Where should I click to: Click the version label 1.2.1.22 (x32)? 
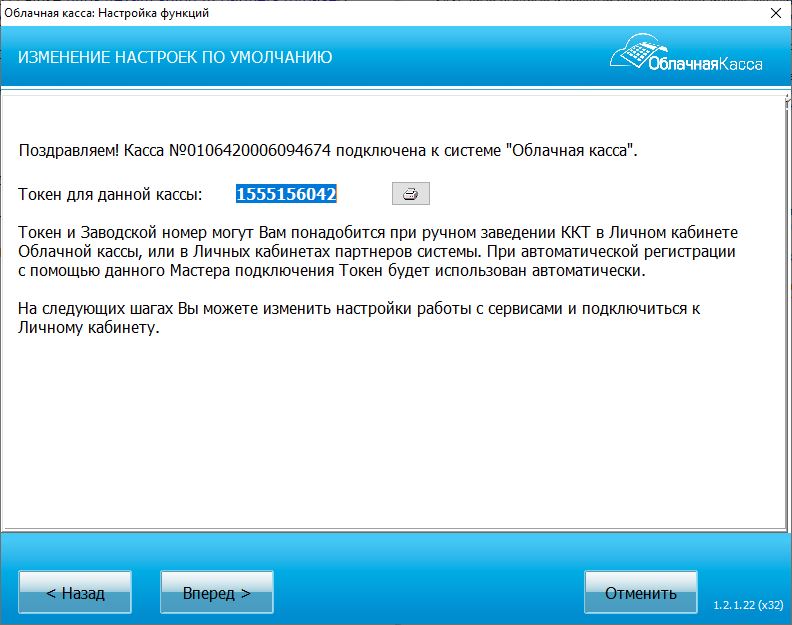pyautogui.click(x=748, y=606)
